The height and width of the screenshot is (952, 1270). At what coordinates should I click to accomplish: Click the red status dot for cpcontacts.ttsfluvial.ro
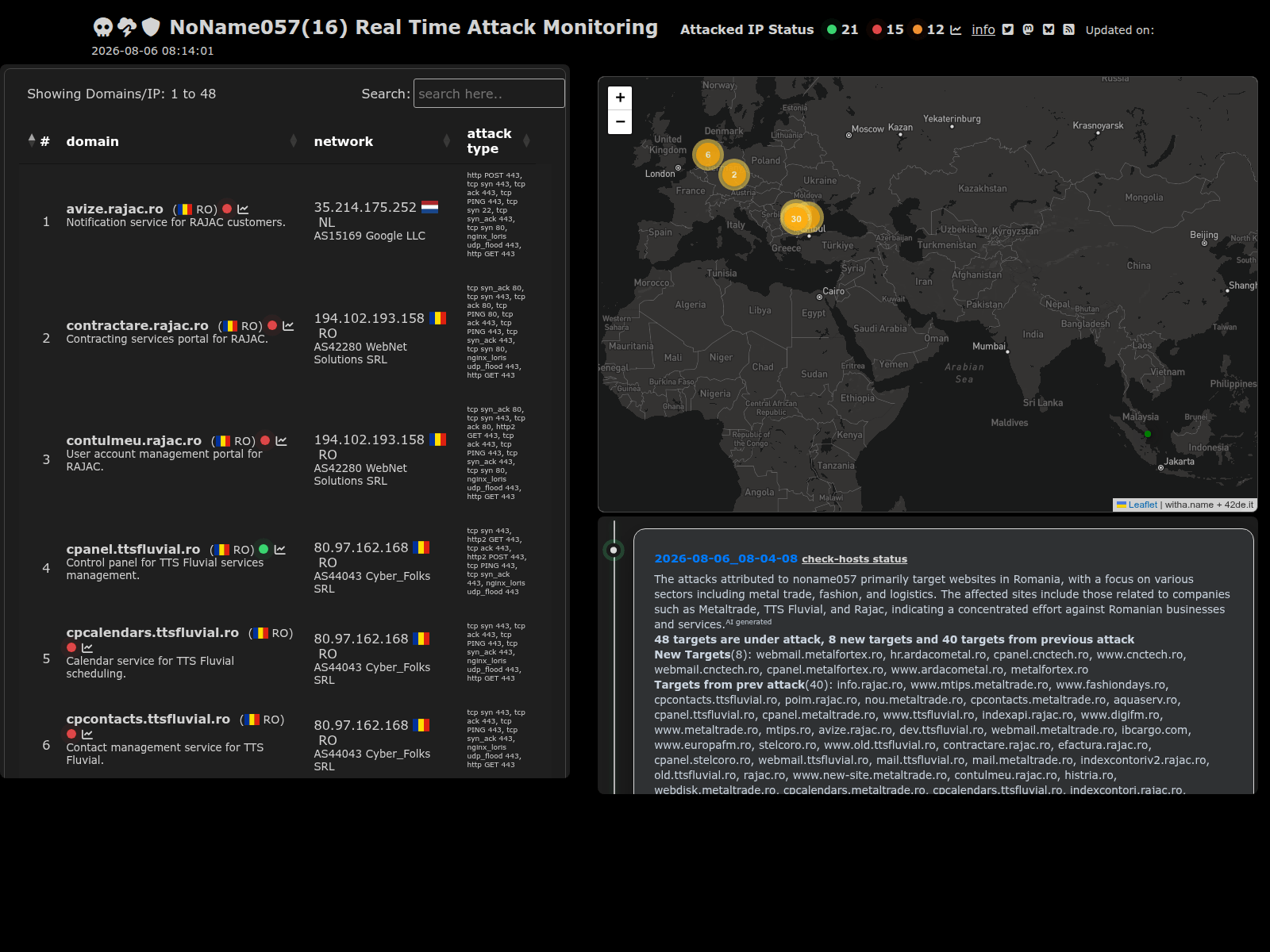(x=71, y=734)
